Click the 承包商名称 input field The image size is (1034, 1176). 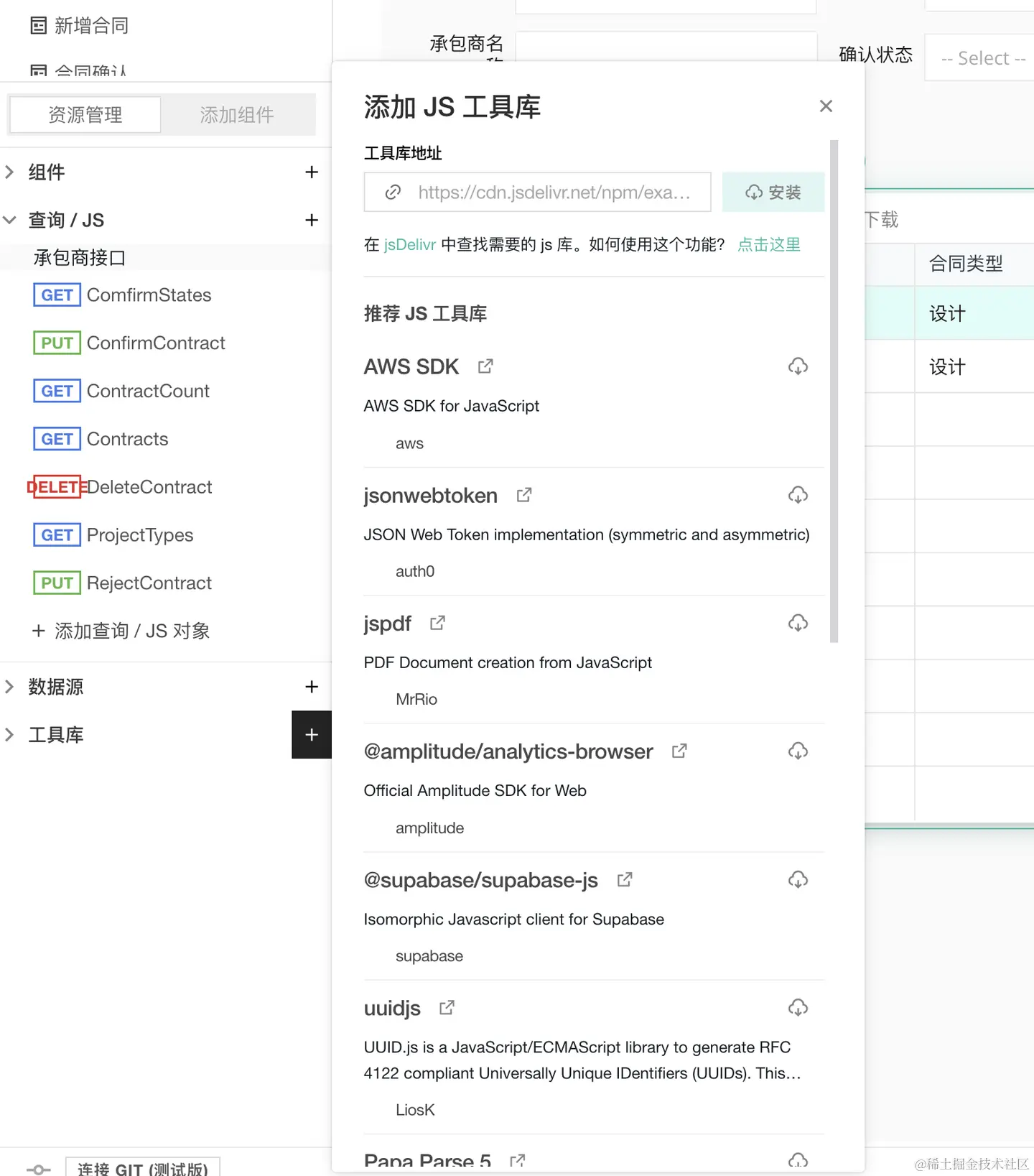(x=666, y=46)
